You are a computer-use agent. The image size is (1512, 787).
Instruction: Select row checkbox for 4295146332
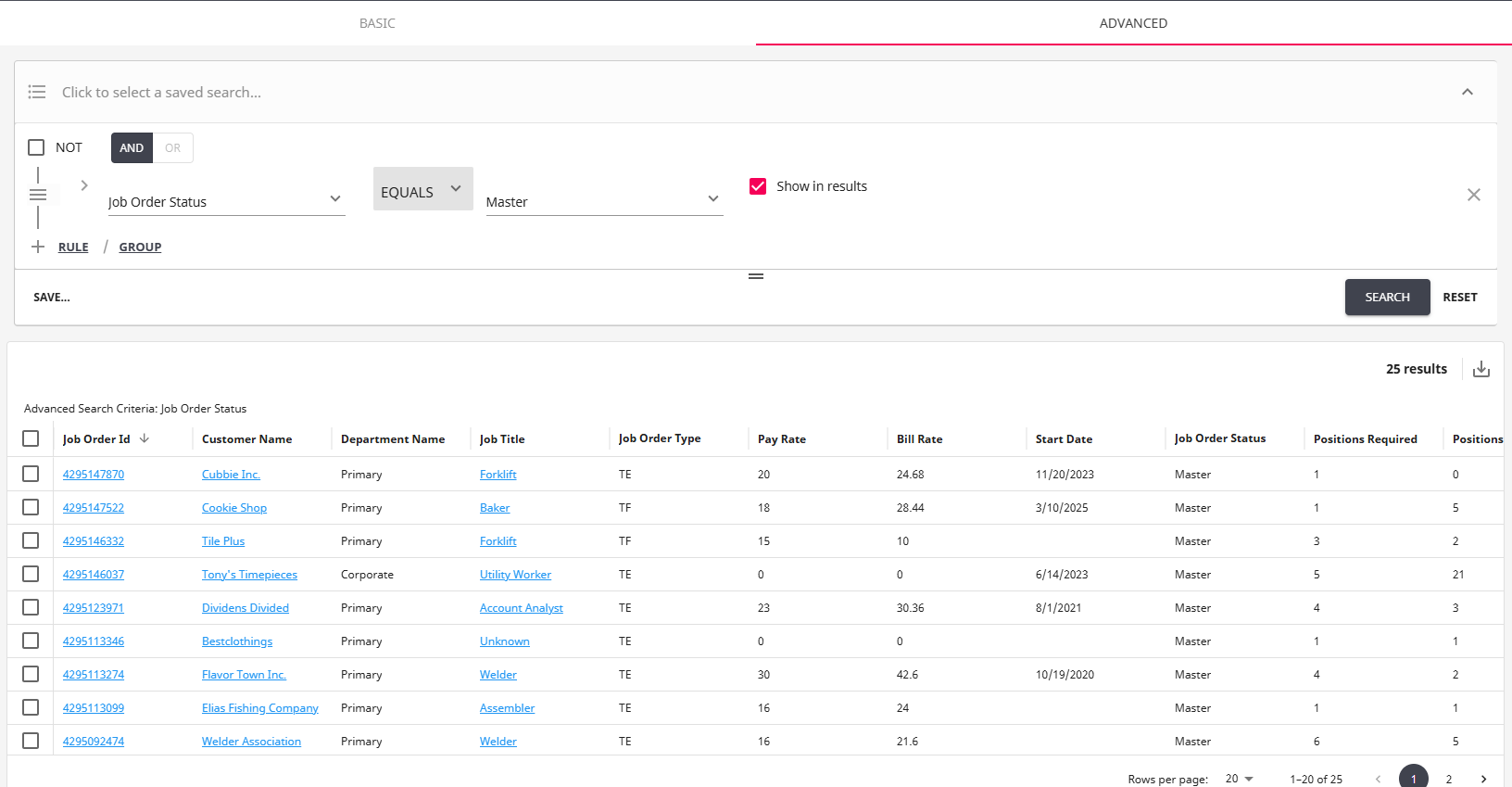(31, 540)
